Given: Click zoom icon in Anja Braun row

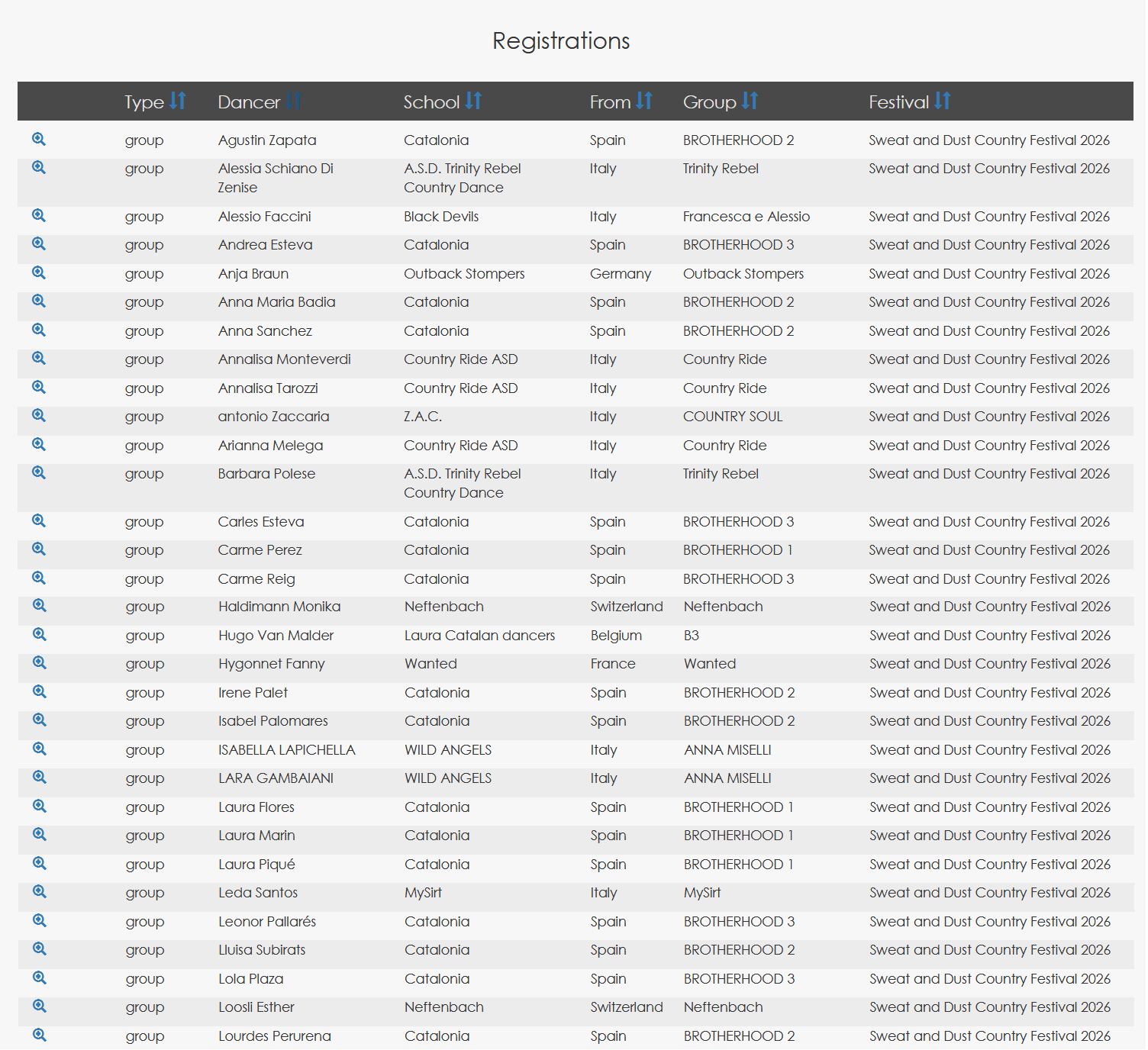Looking at the screenshot, I should click(39, 272).
